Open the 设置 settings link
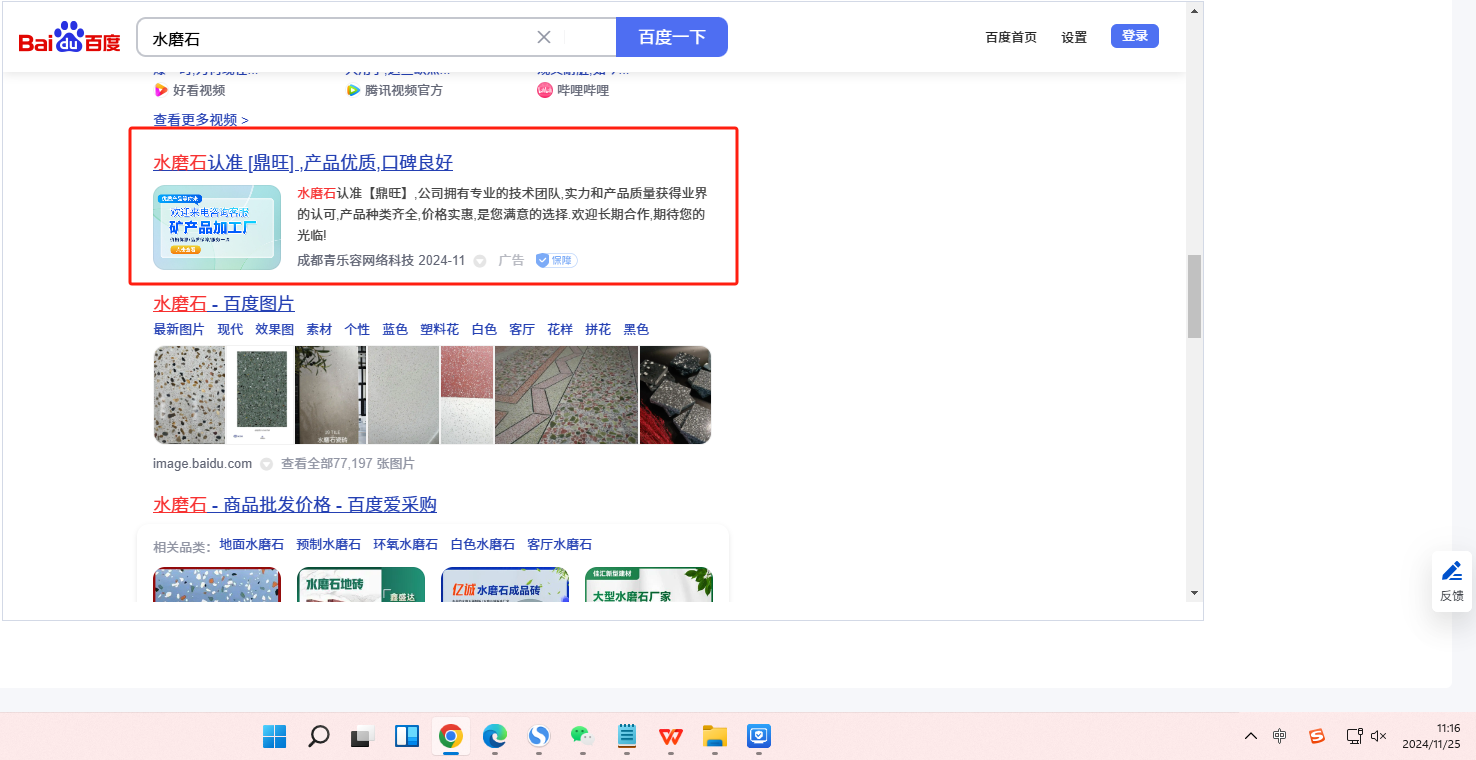Screen dimensions: 1476x760 (1074, 37)
